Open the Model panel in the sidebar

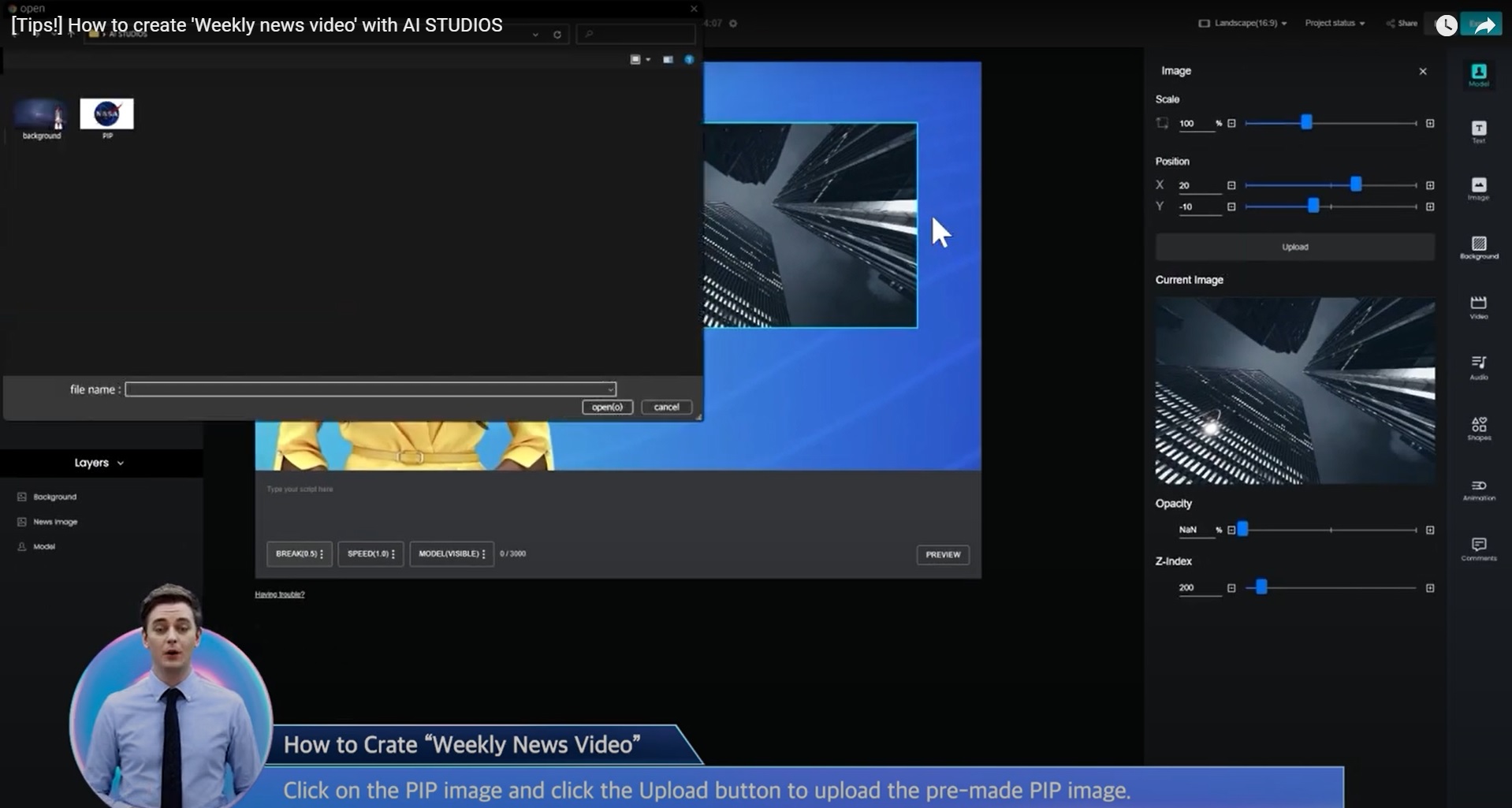(x=1478, y=74)
